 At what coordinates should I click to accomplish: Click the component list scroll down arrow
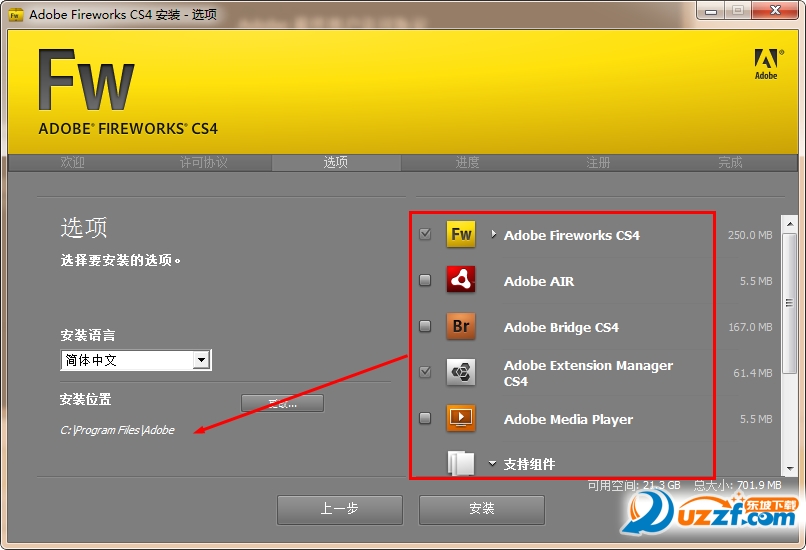[790, 468]
